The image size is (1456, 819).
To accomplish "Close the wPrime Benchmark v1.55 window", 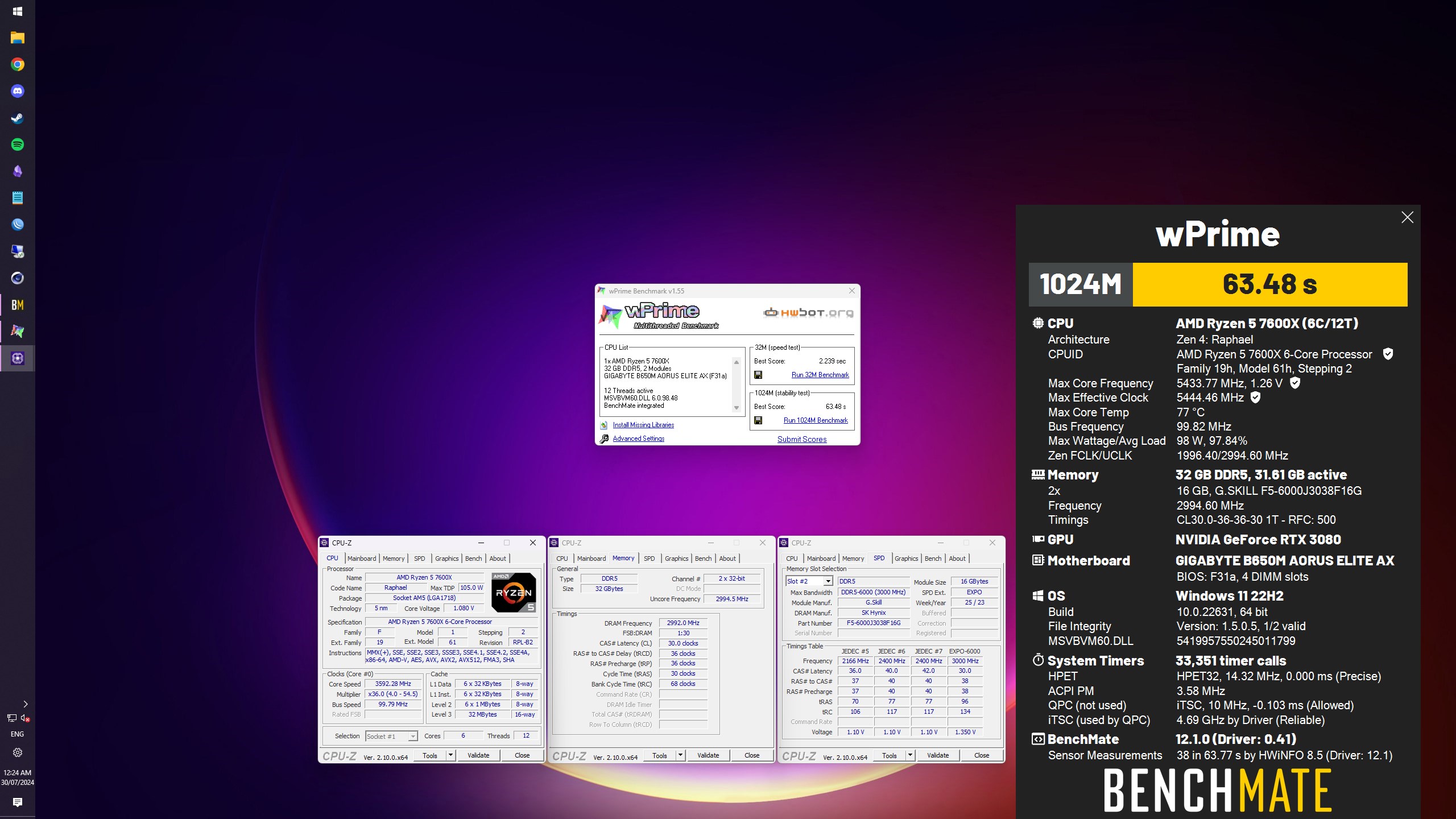I will [851, 291].
